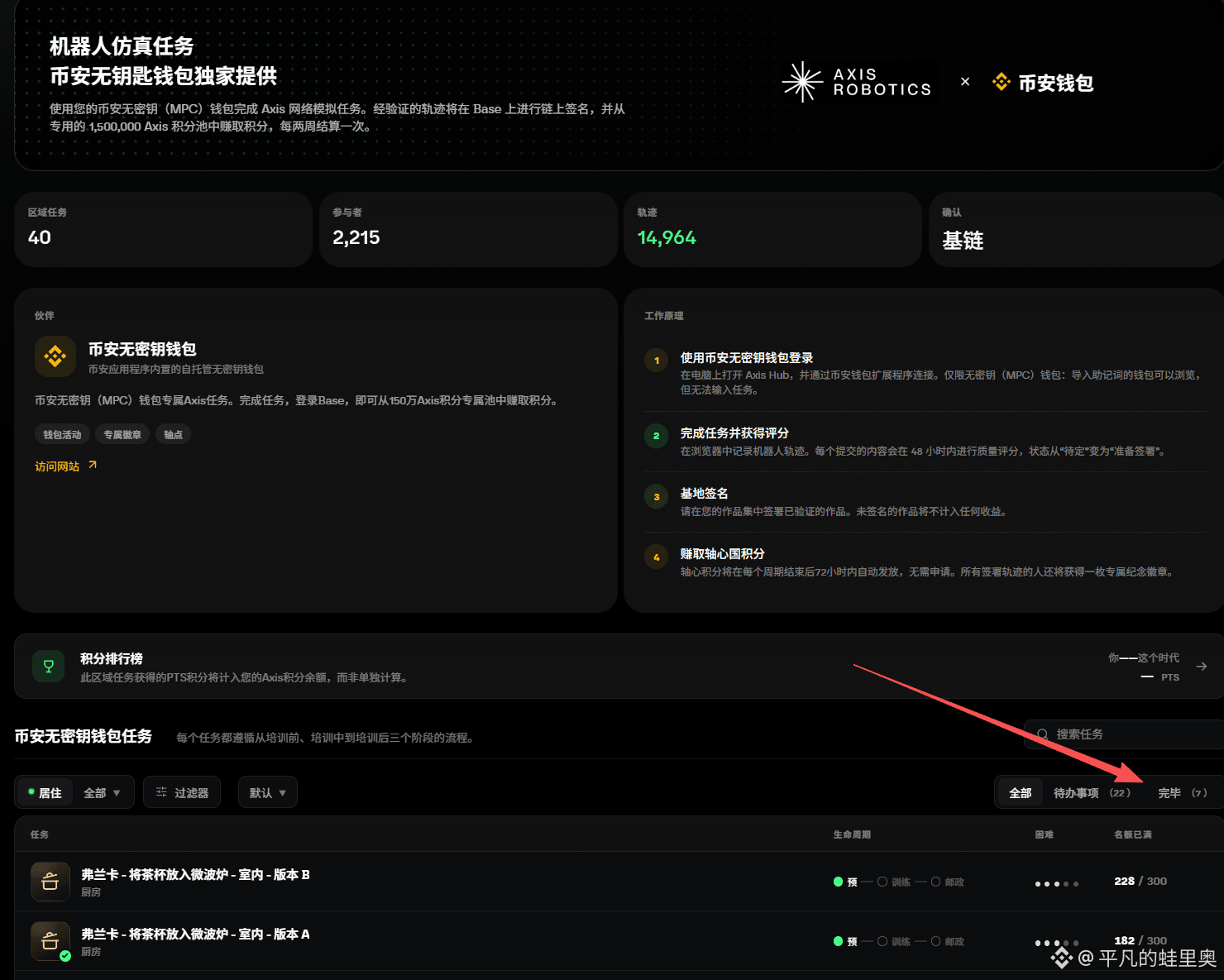Select the 预 stage dot on 版本 B row
This screenshot has width=1224, height=980.
839,882
